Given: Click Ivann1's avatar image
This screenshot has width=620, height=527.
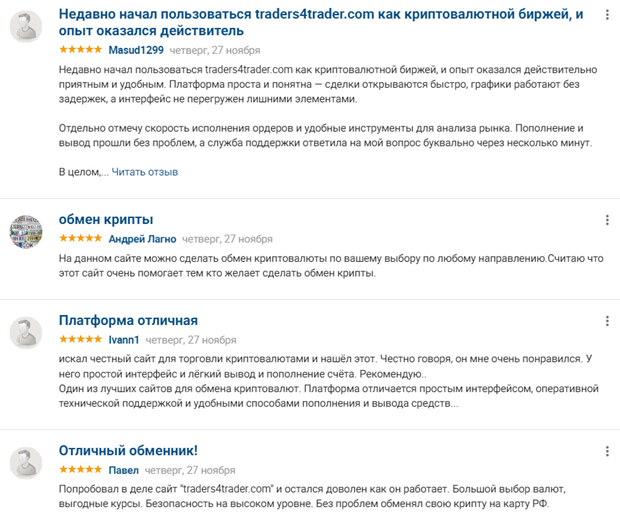Looking at the screenshot, I should [x=26, y=331].
